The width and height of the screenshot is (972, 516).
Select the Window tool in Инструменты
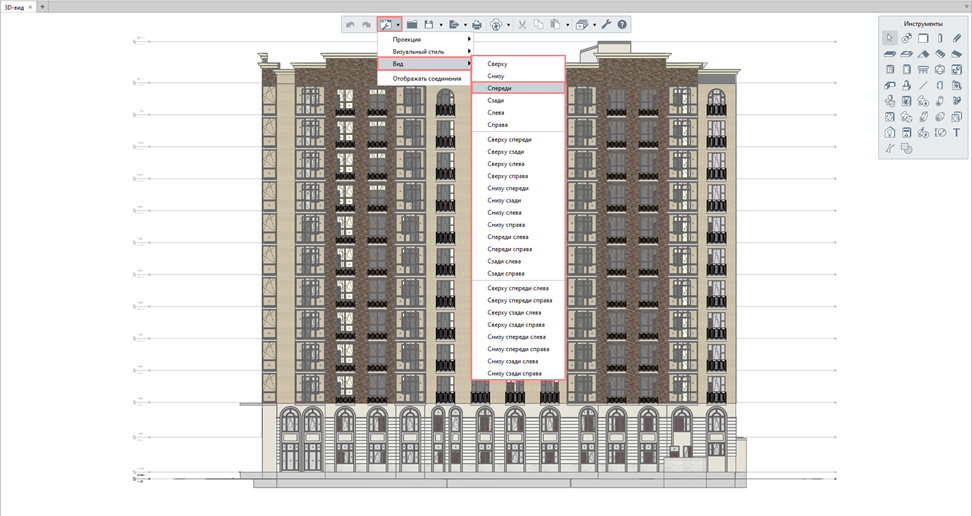point(890,69)
